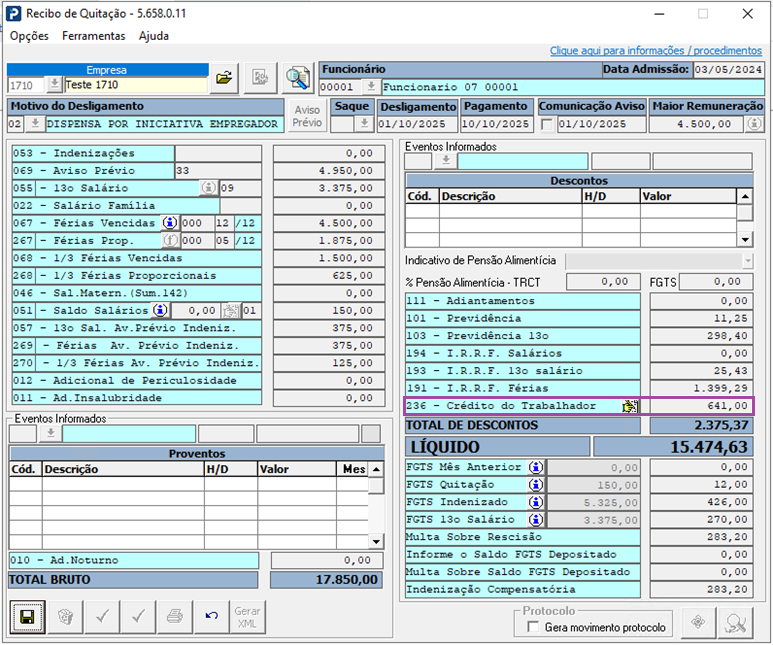Open the Opções menu
This screenshot has width=773, height=645.
[x=29, y=35]
